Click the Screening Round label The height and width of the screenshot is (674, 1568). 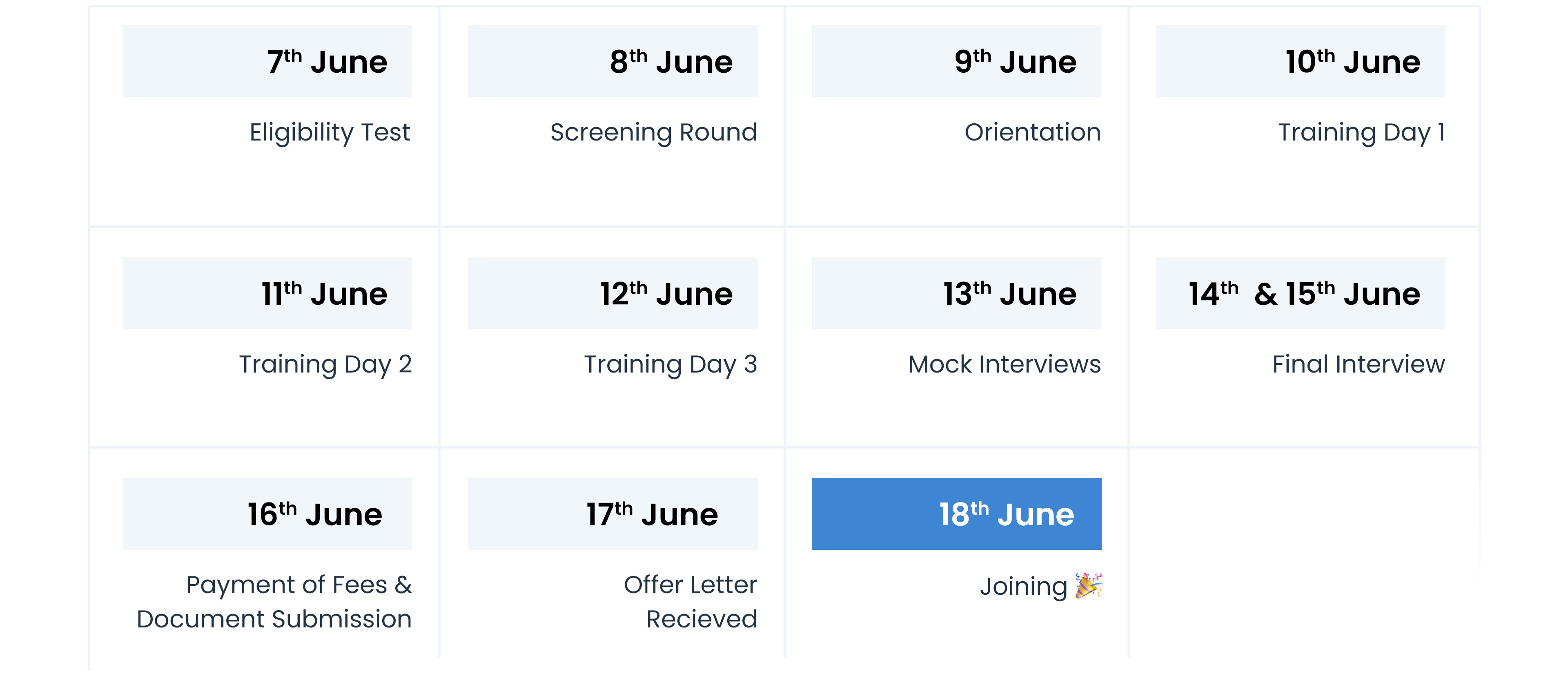click(x=654, y=133)
